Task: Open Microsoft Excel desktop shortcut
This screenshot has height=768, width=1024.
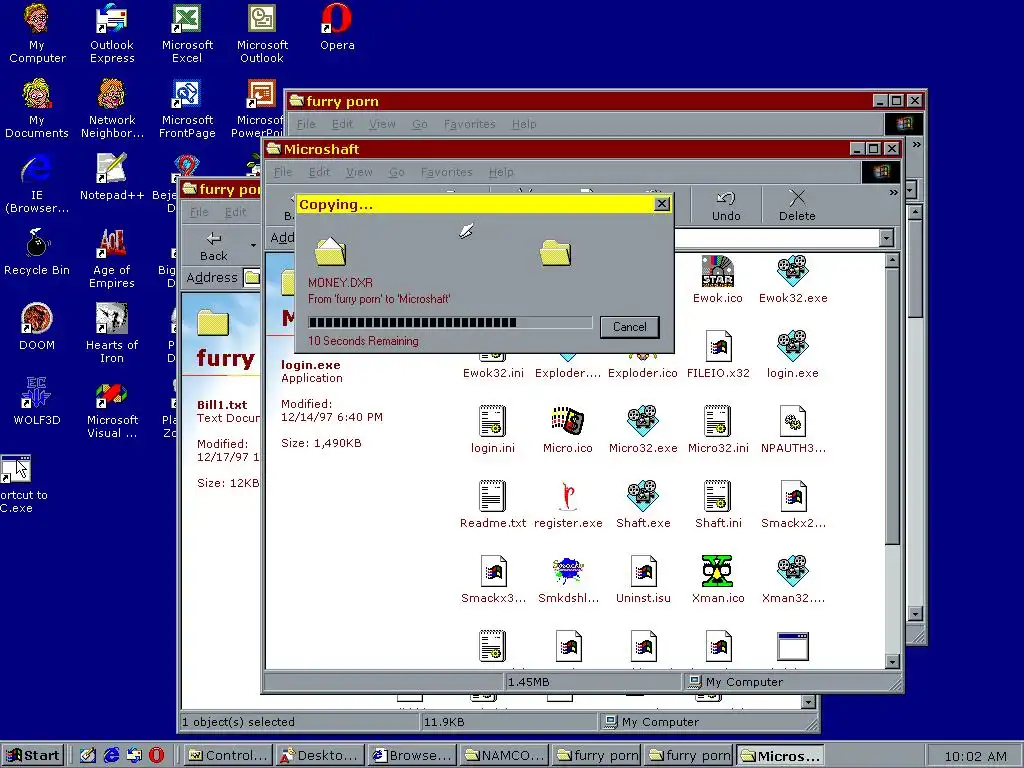Action: coord(187,33)
